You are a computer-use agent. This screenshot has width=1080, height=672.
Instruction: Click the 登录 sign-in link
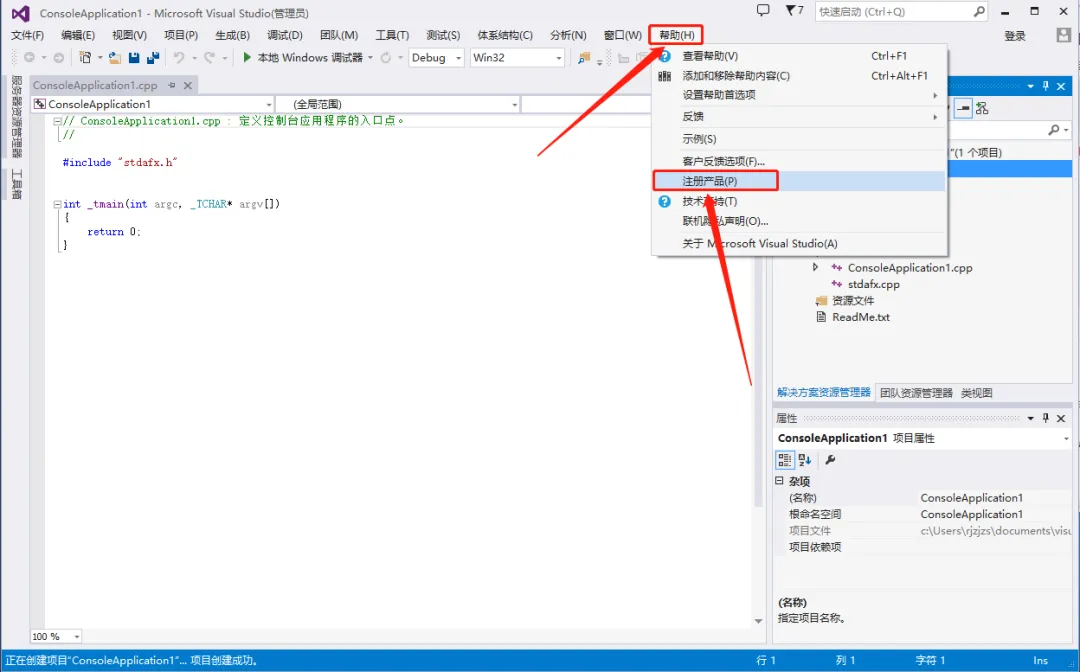[1015, 36]
